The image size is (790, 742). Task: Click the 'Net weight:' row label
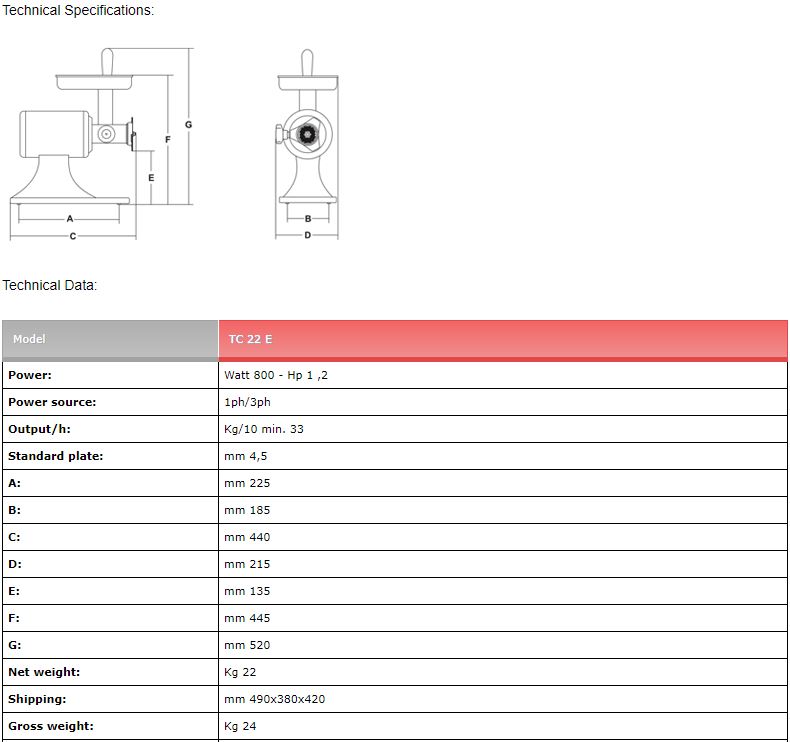tap(44, 672)
